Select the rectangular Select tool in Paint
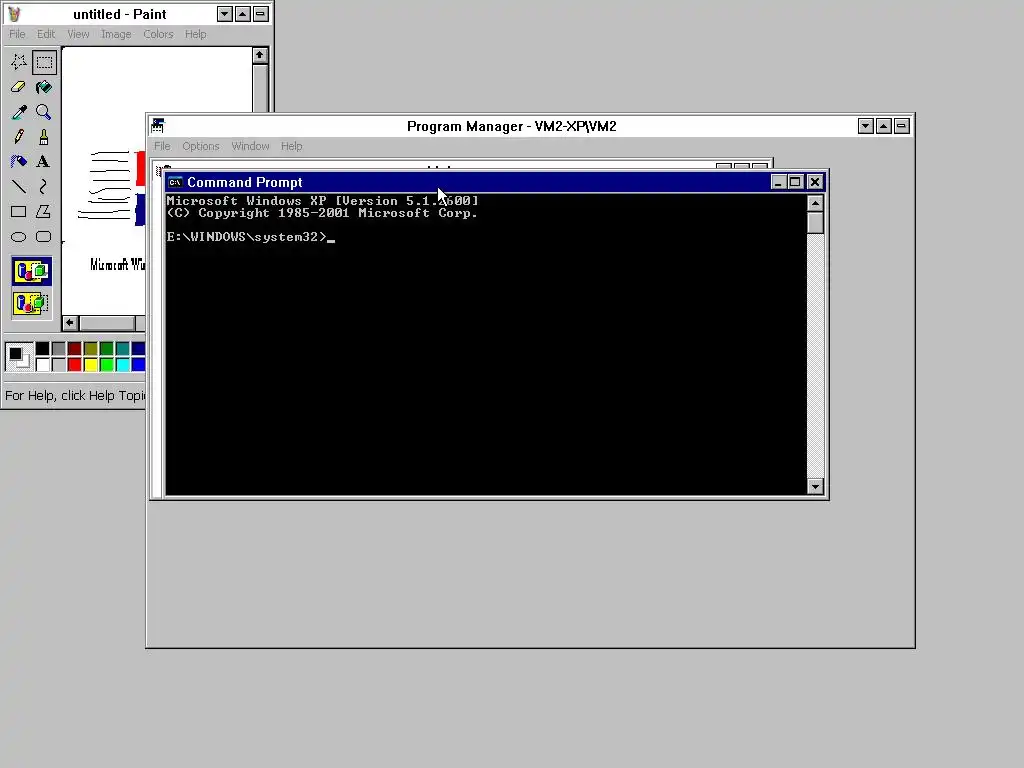This screenshot has height=768, width=1024. pos(44,62)
